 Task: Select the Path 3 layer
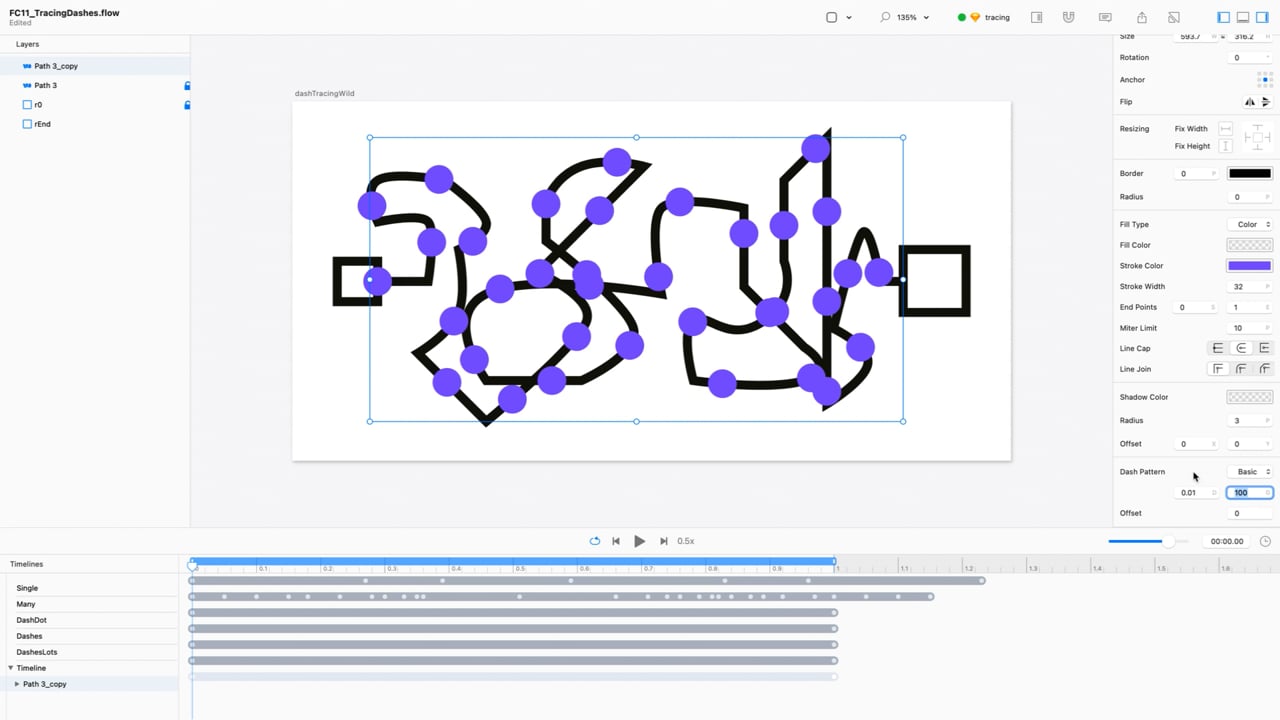tap(95, 85)
